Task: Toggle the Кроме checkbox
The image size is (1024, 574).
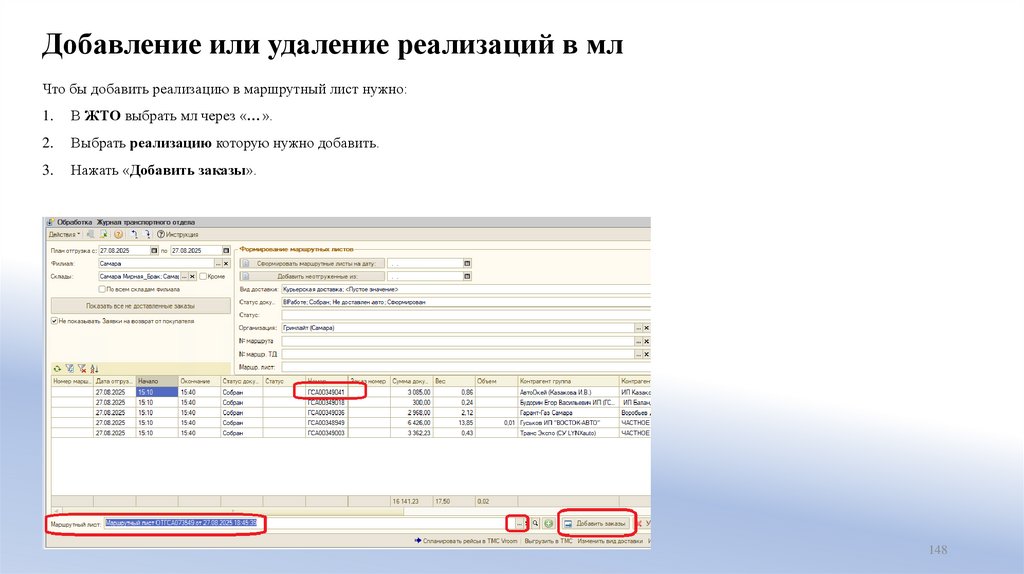Action: tap(203, 276)
